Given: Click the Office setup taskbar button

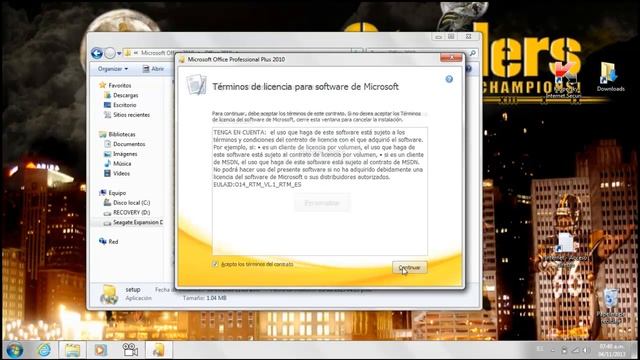Looking at the screenshot, I should coord(158,350).
